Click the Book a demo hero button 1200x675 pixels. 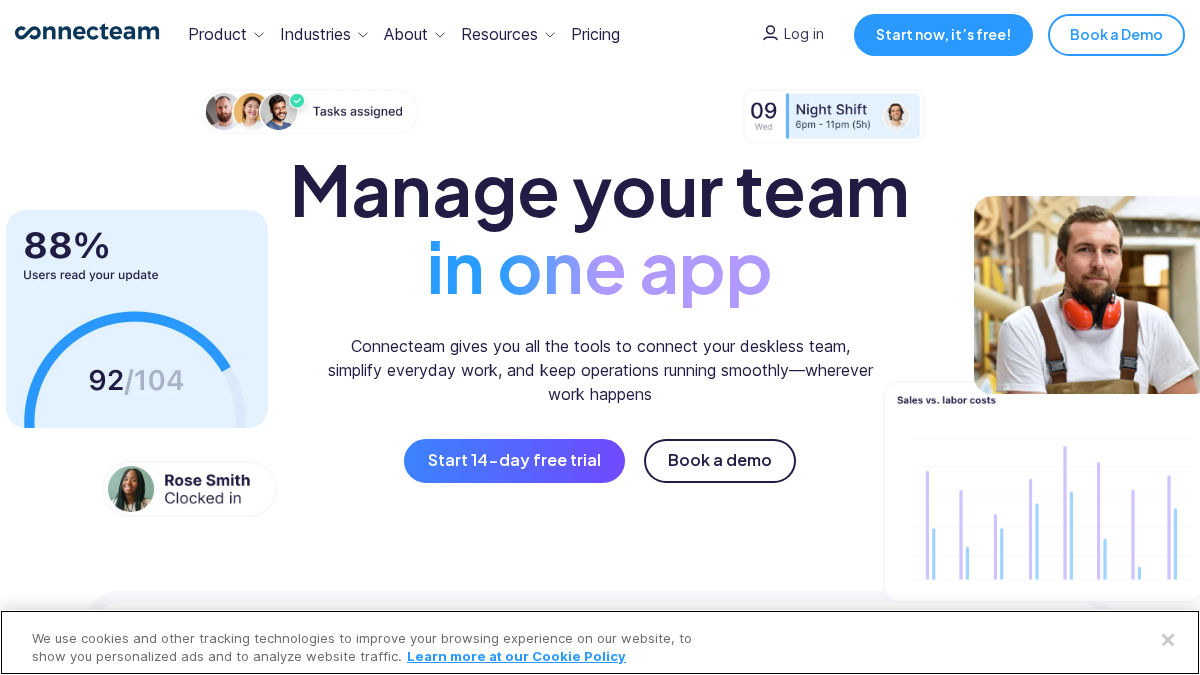point(720,461)
